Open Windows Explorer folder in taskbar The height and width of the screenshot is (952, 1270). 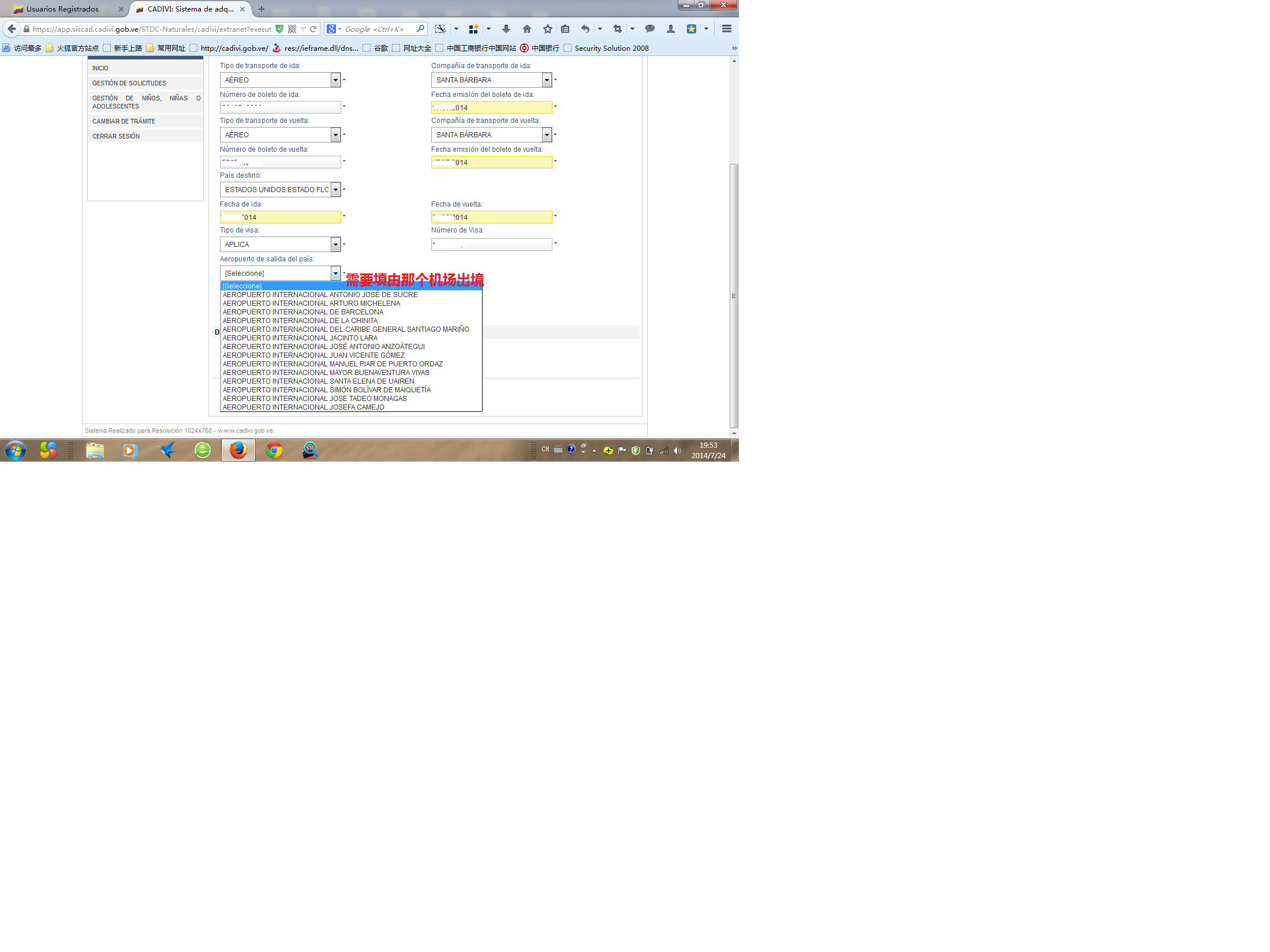[x=95, y=450]
